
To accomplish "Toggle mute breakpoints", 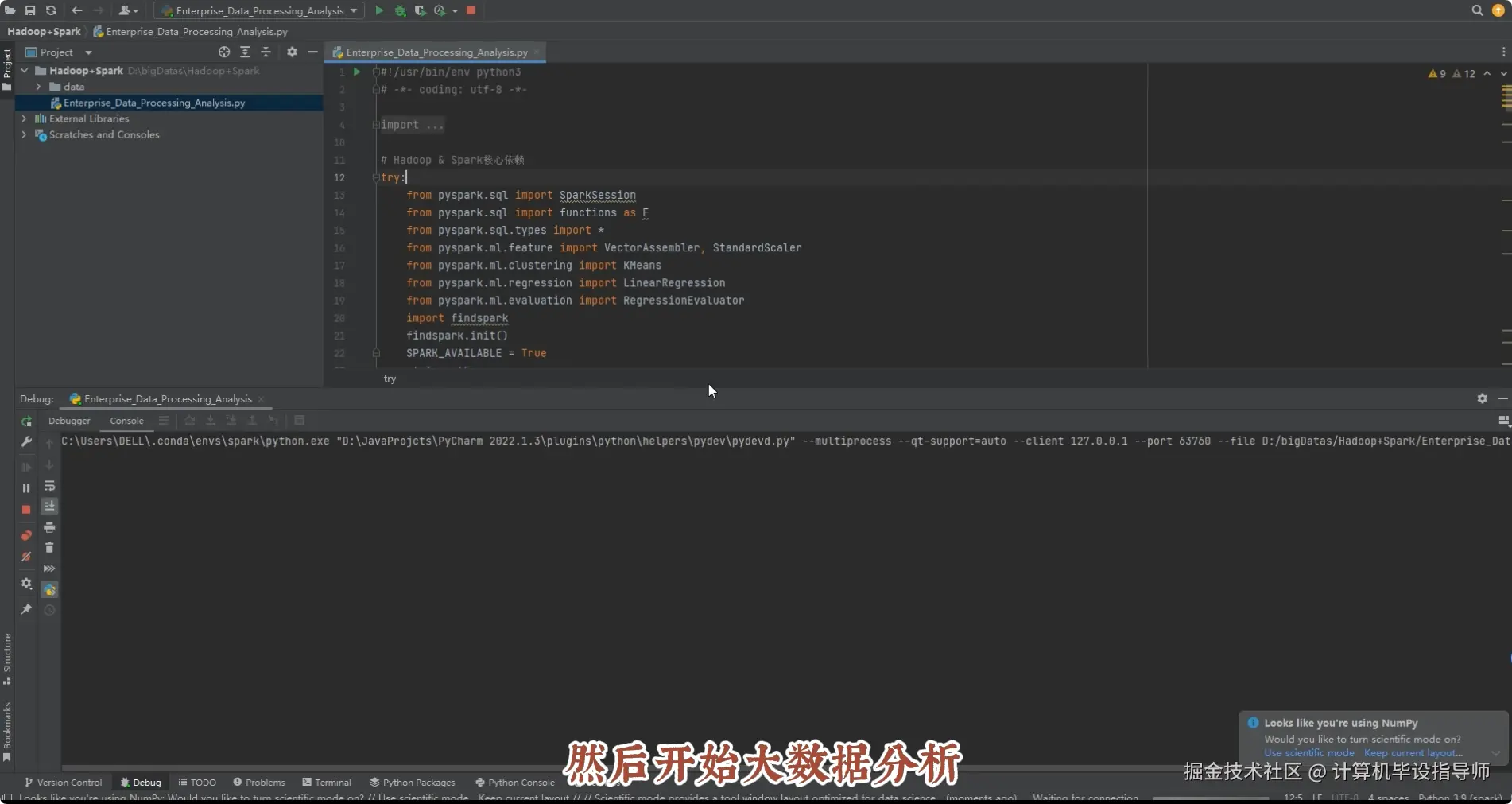I will 26,556.
